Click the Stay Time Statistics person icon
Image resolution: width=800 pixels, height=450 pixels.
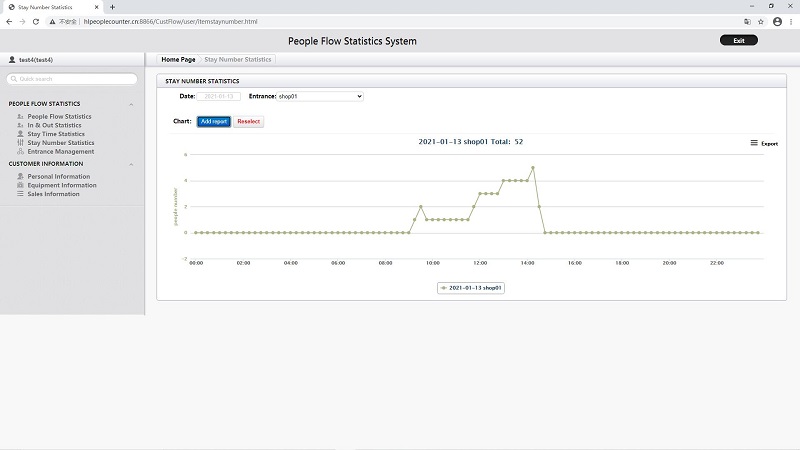click(x=20, y=134)
